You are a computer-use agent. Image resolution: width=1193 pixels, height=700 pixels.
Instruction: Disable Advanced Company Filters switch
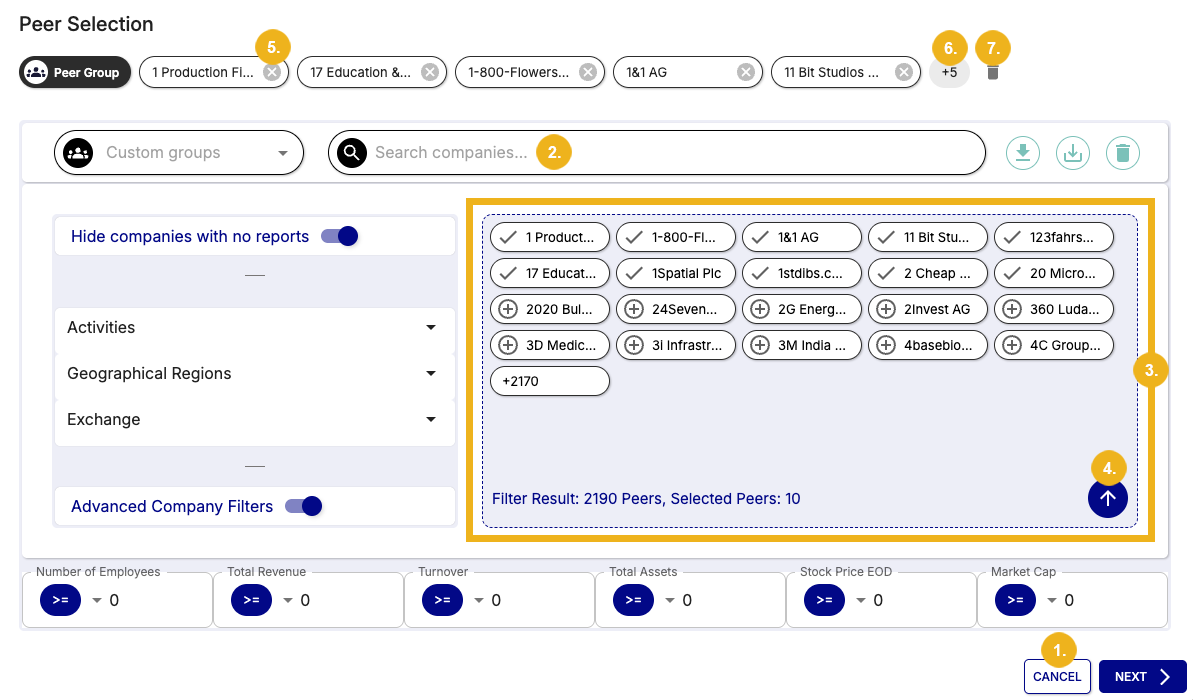click(x=304, y=506)
